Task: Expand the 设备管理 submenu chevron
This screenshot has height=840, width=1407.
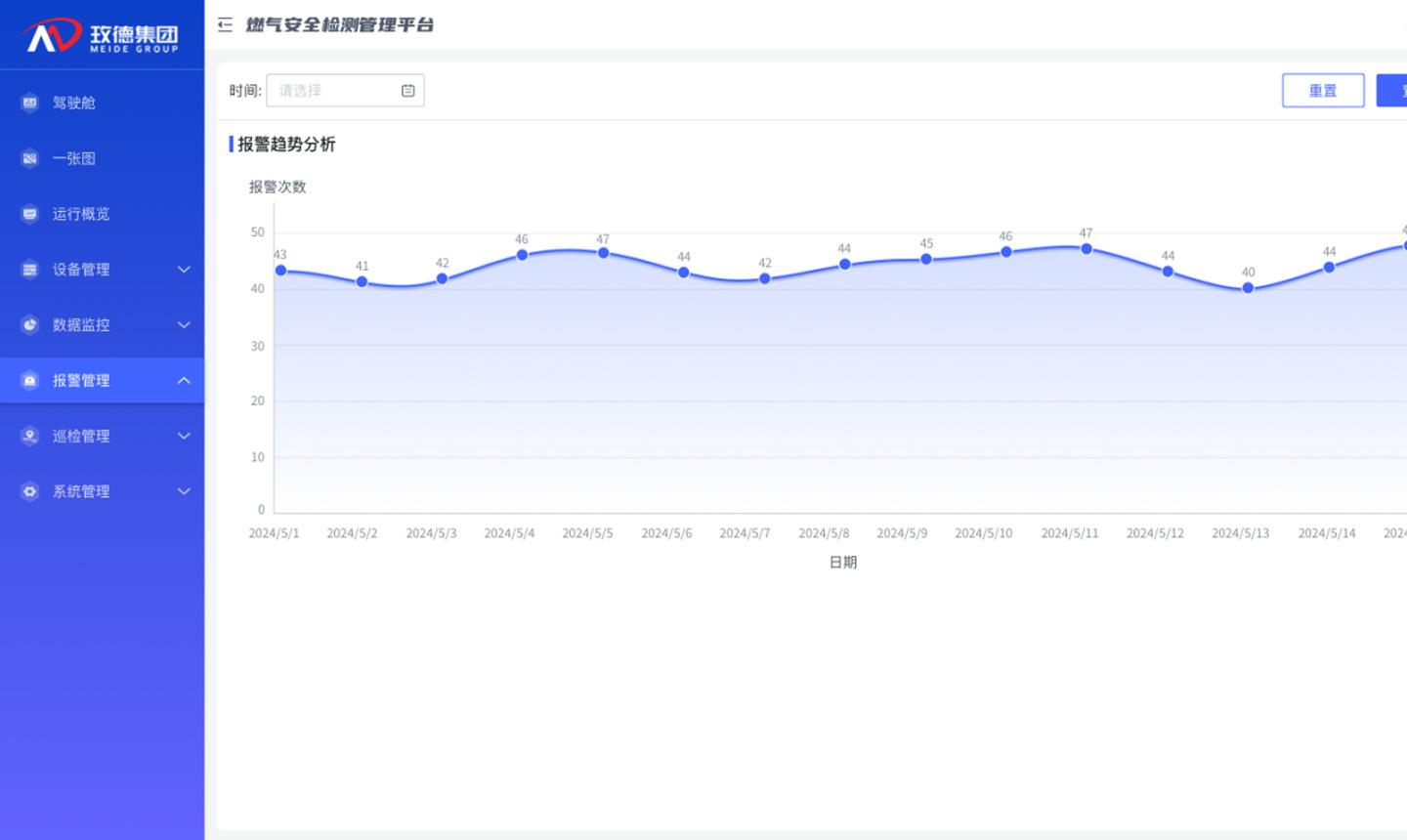Action: 184,269
